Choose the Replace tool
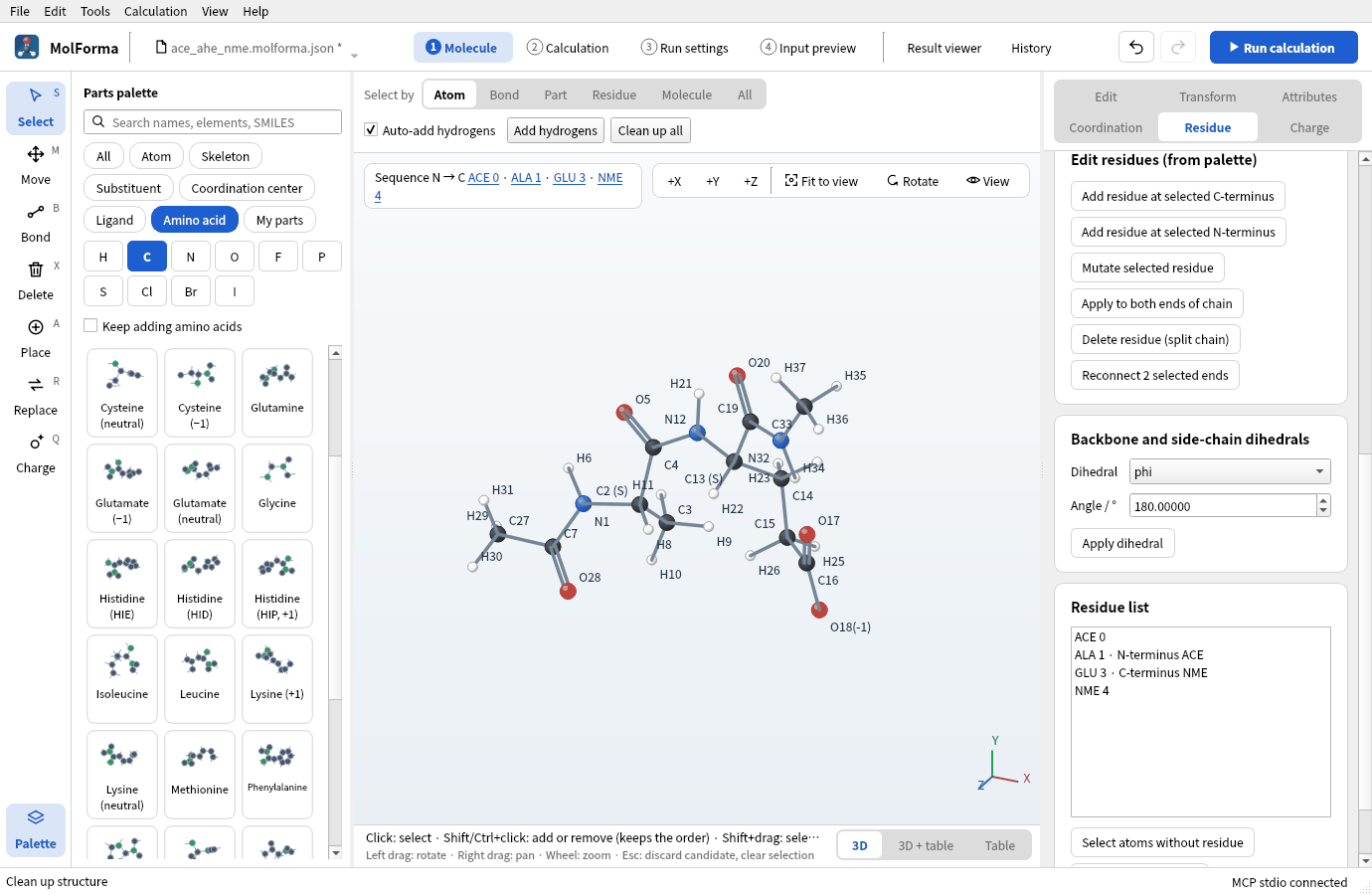The width and height of the screenshot is (1372, 895). pyautogui.click(x=36, y=396)
